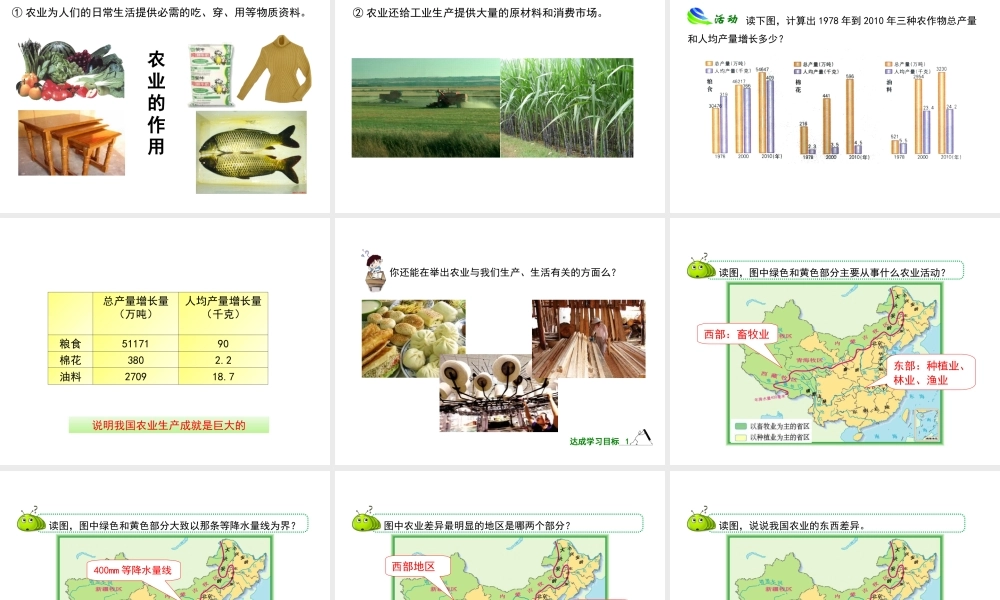Click green legend swatch 以畜牧业为主的省区
Screen dimensions: 1000x600
pos(740,426)
